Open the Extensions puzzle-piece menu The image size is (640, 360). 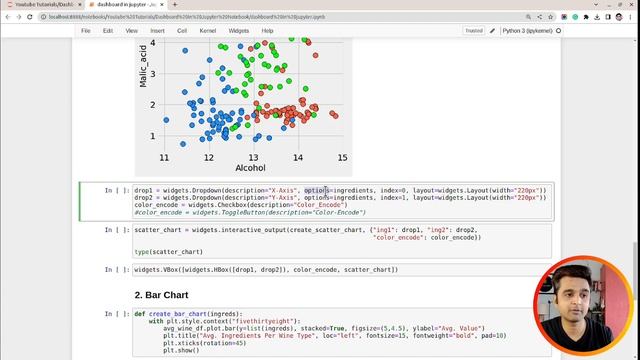click(x=586, y=17)
